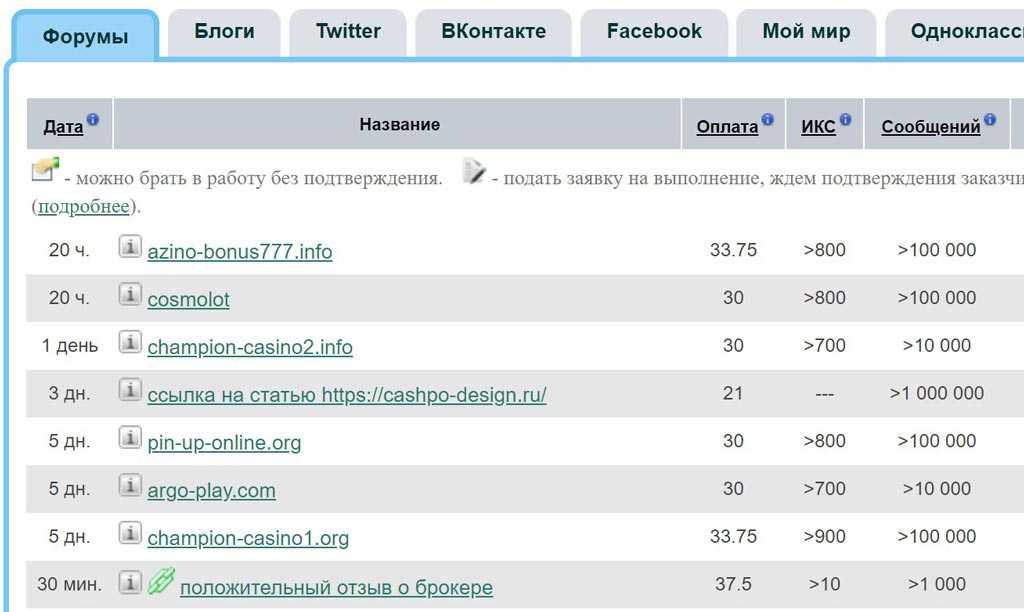Open the cashpo-design.ru article task
The width and height of the screenshot is (1024, 612).
346,395
